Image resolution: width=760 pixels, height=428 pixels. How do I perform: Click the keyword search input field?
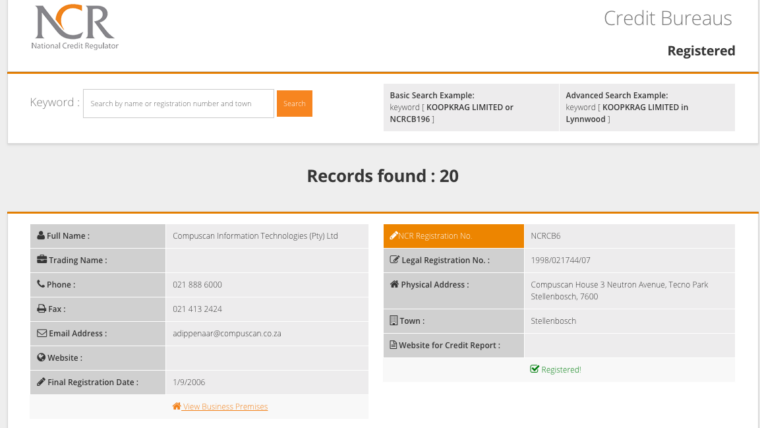pos(178,103)
